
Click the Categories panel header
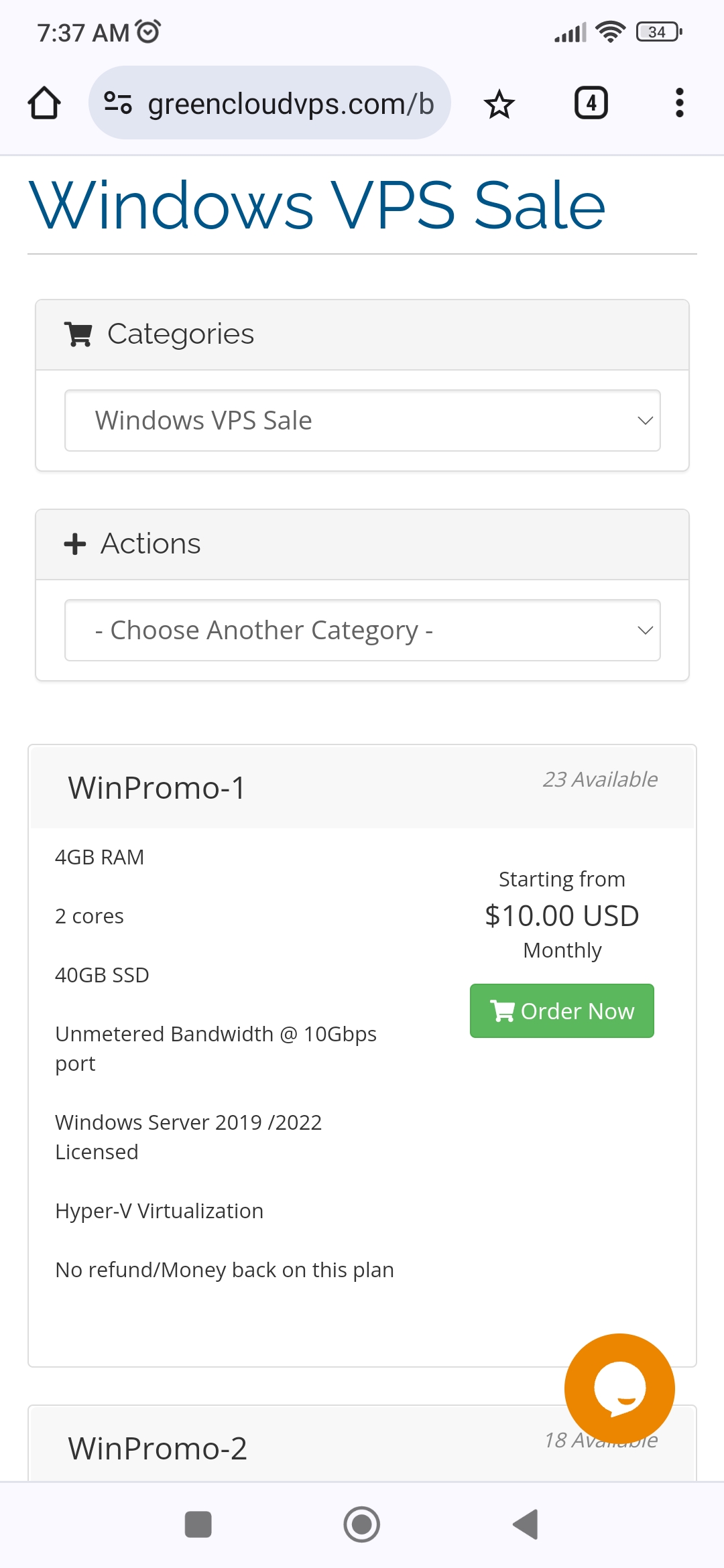point(363,334)
